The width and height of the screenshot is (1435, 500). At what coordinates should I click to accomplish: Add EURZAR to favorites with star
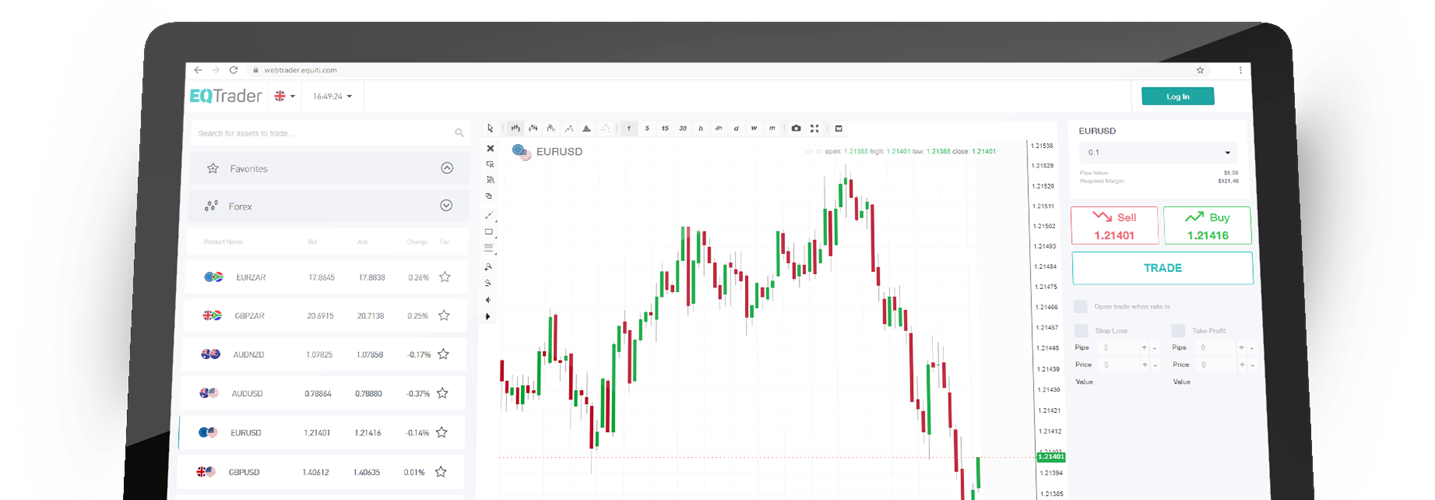444,277
